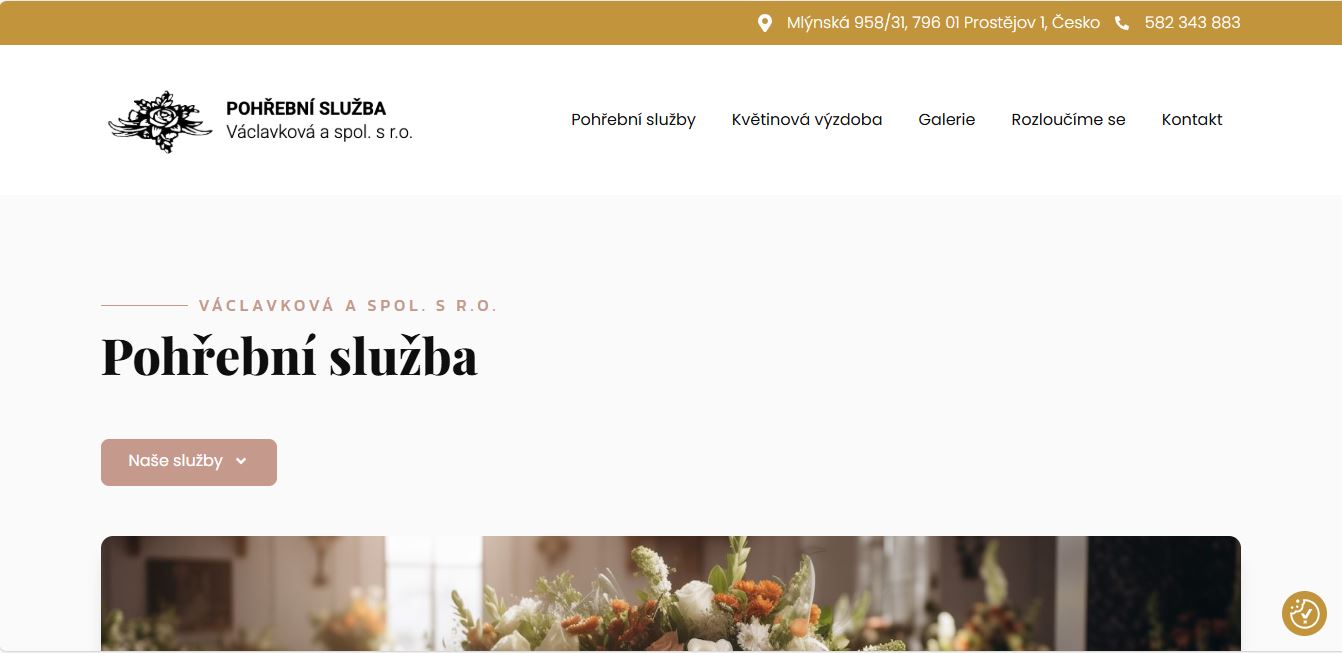Image resolution: width=1342 pixels, height=653 pixels.
Task: Select Rozloučíme se in navigation
Action: coord(1068,120)
